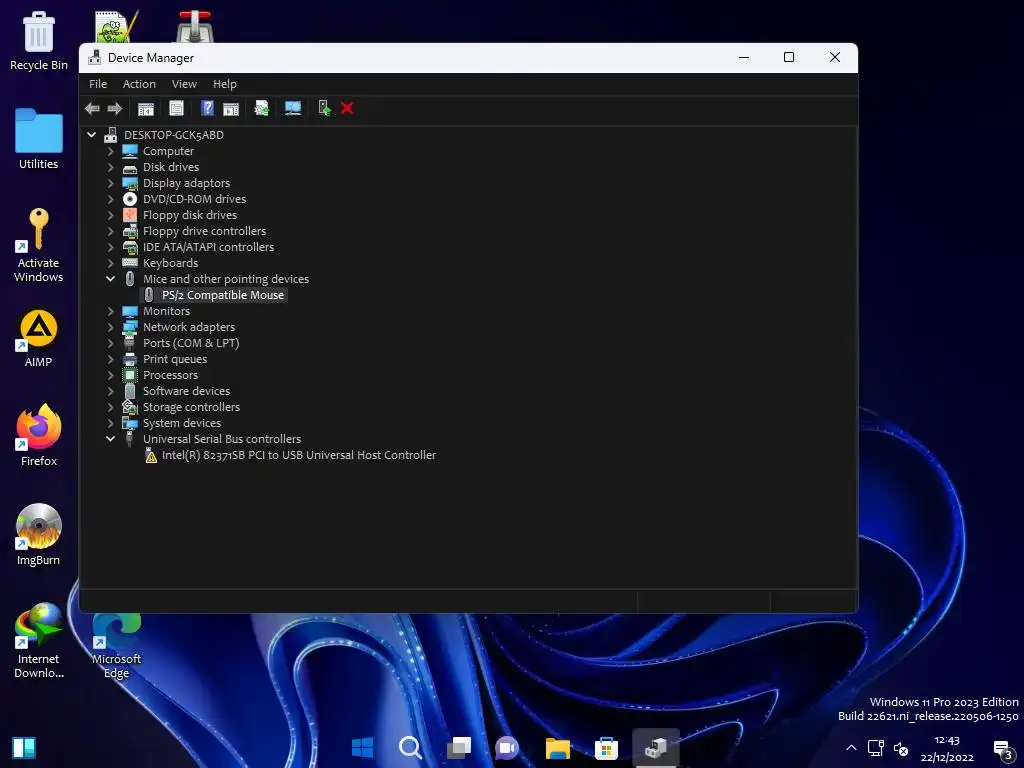Expand the Disk drives category
This screenshot has width=1024, height=768.
point(110,167)
